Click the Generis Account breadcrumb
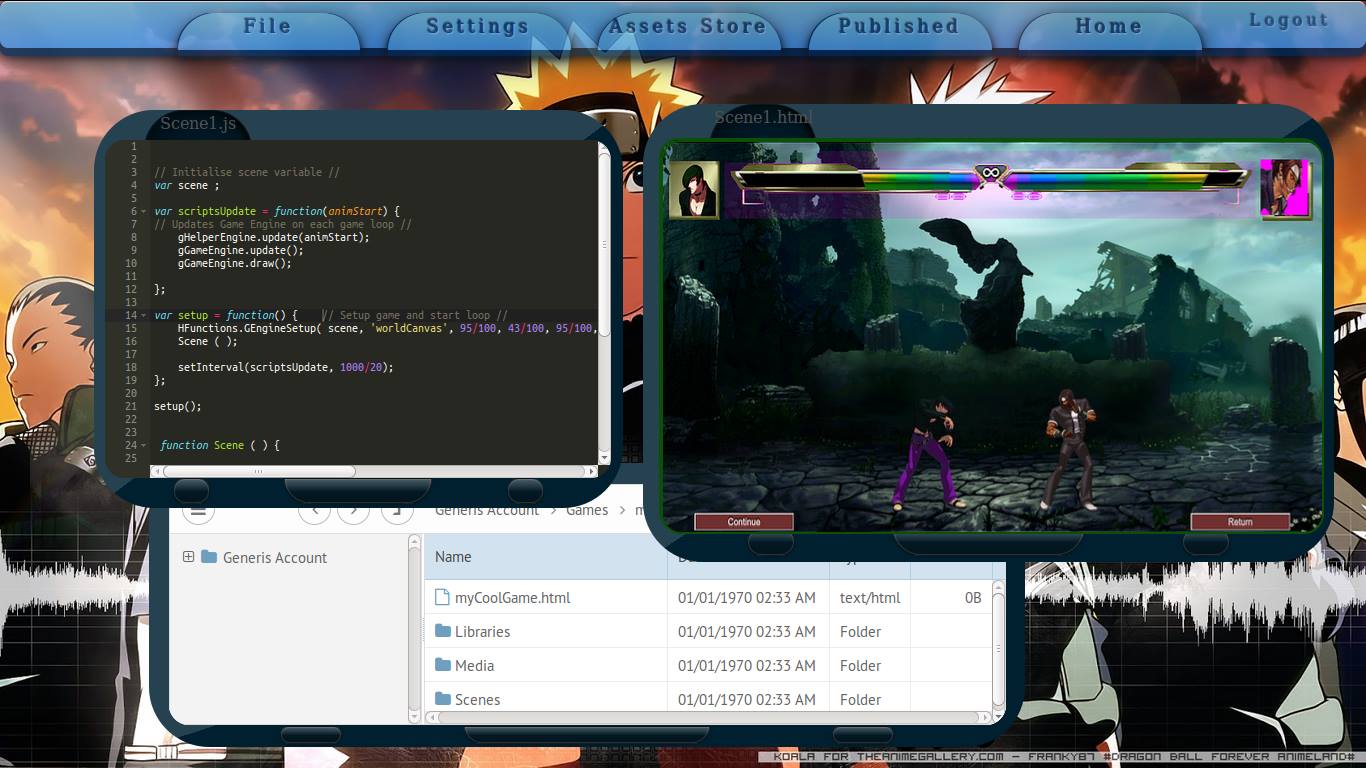This screenshot has height=768, width=1366. [x=487, y=511]
